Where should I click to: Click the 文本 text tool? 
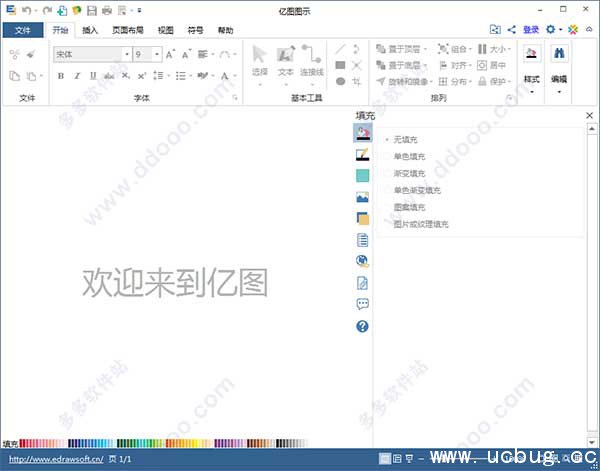click(x=286, y=60)
